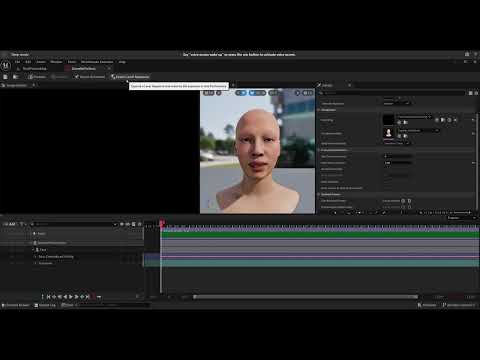Open dropdown below the Details panel at right

(462, 218)
